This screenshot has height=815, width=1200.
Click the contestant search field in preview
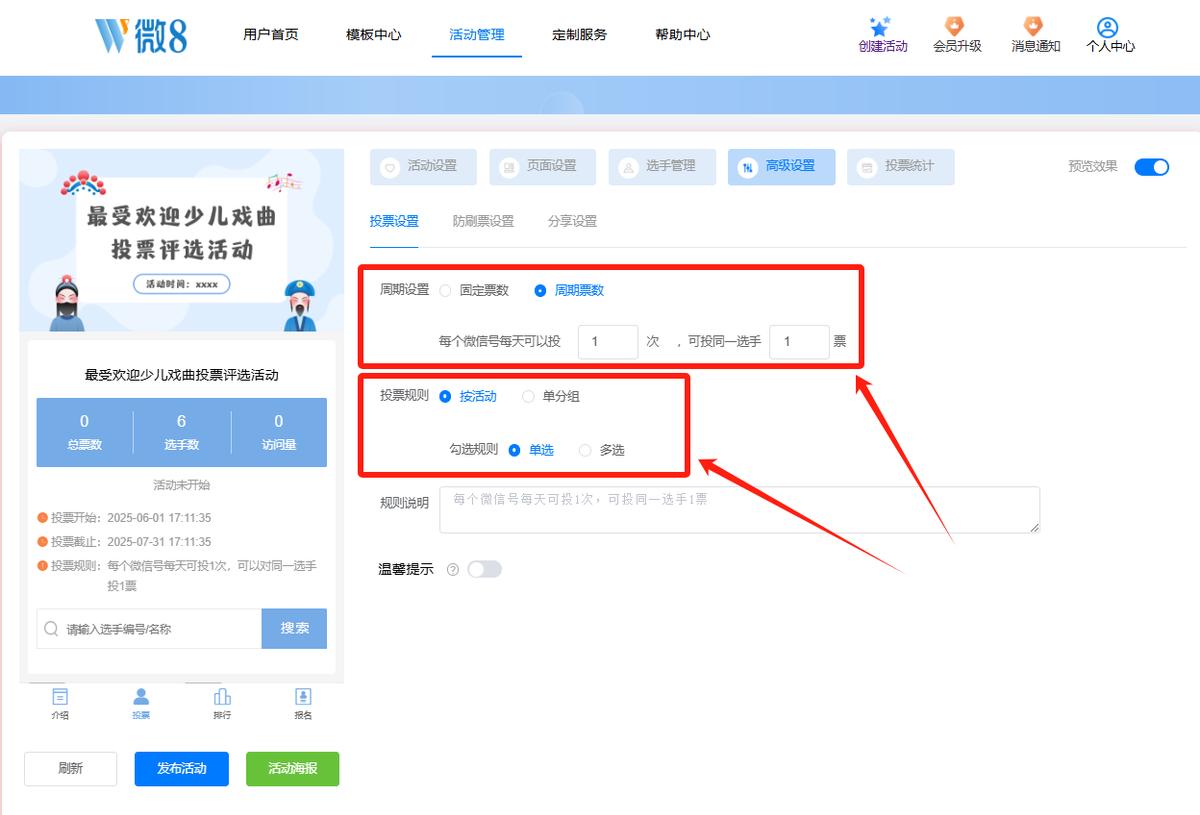click(x=150, y=629)
